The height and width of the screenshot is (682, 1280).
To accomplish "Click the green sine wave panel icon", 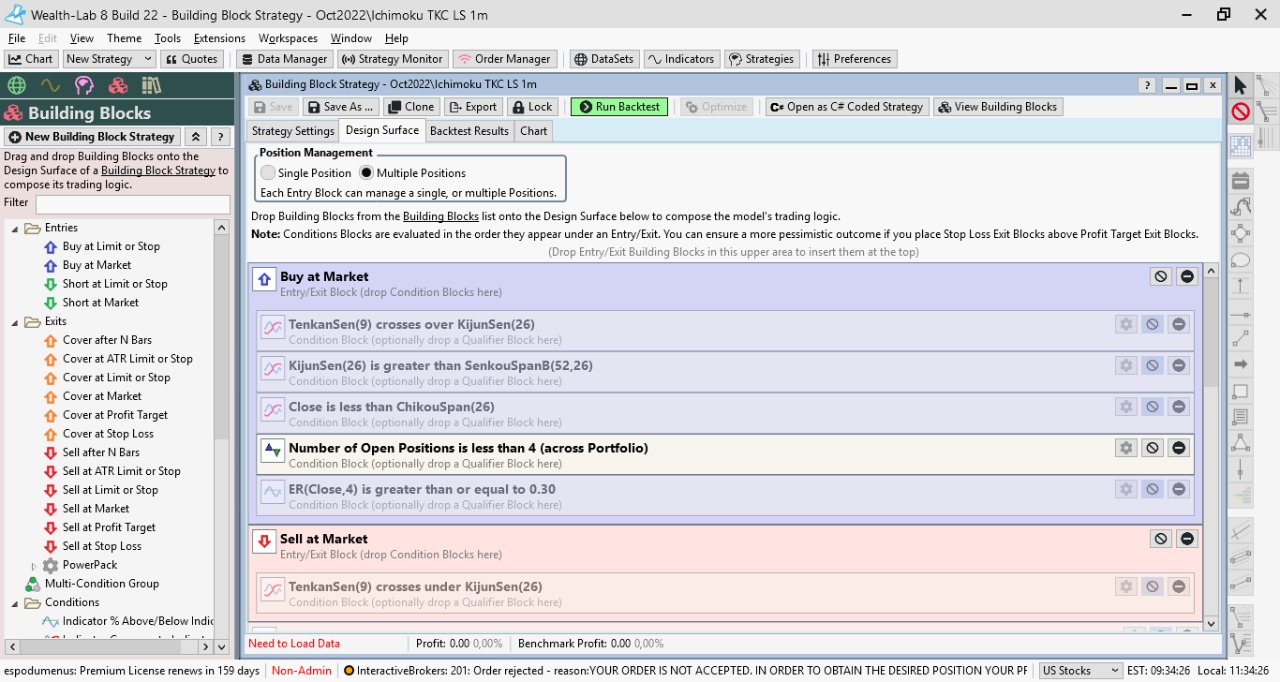I will tap(50, 85).
